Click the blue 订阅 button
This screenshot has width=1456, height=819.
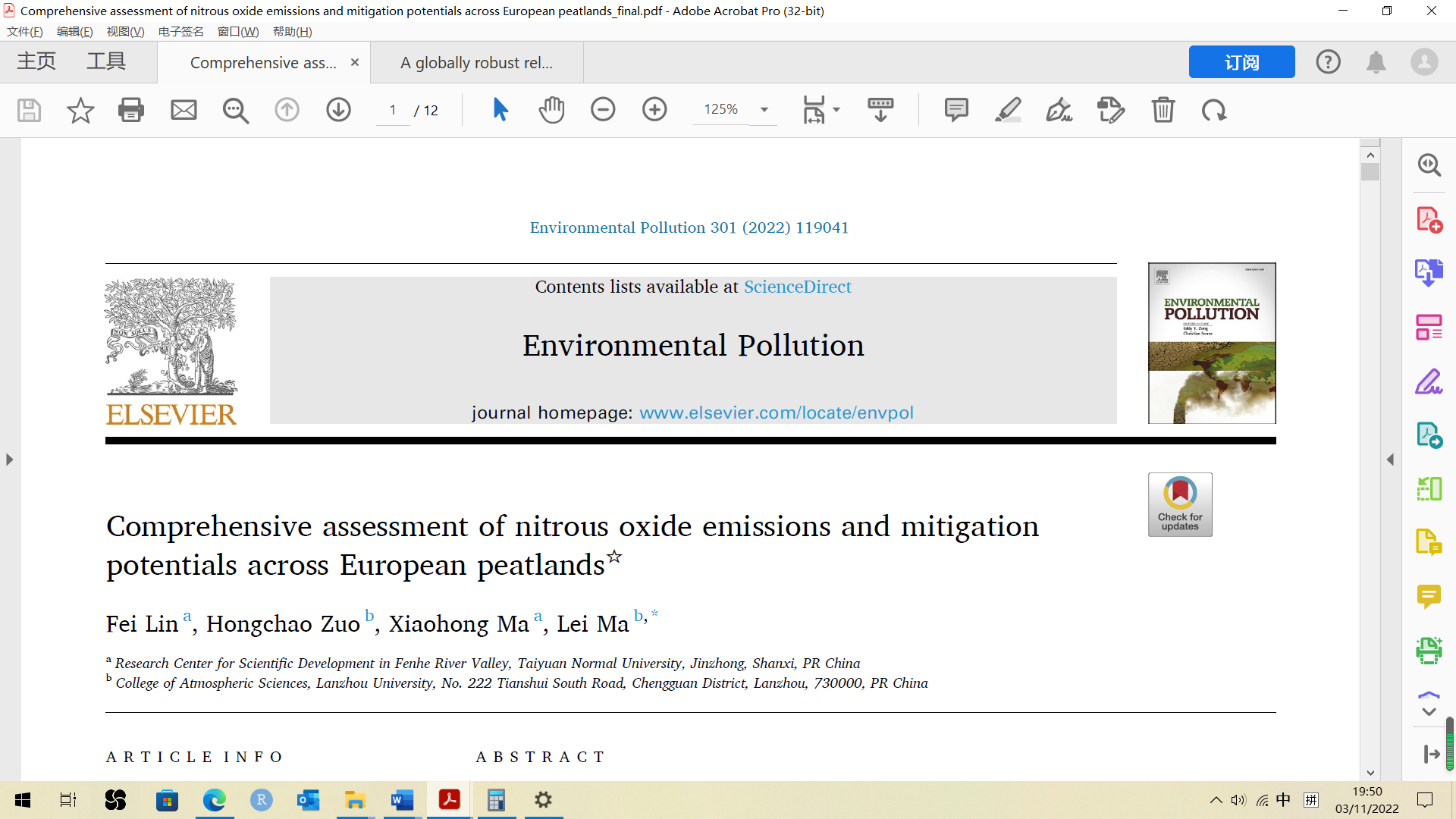[x=1241, y=62]
